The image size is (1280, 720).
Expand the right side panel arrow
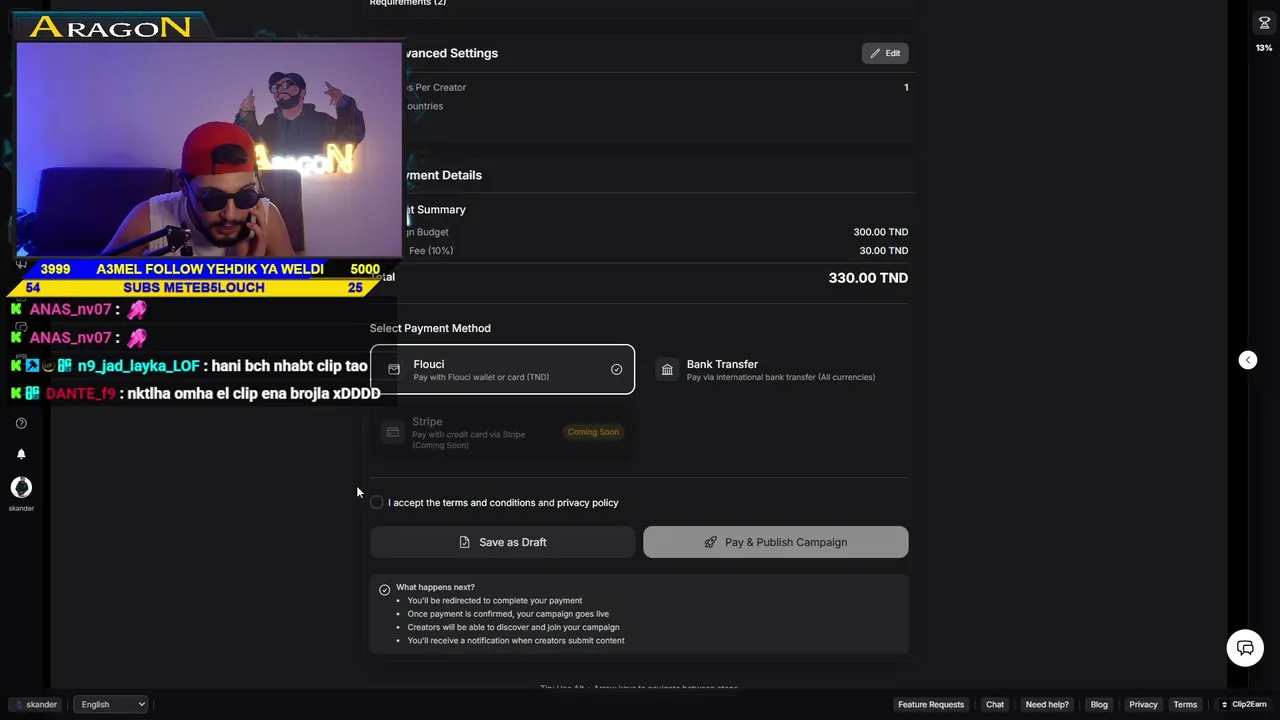click(x=1248, y=360)
